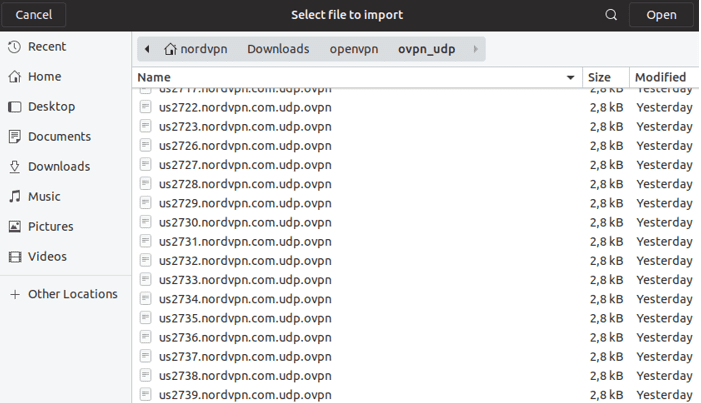Viewport: 701px width, 403px height.
Task: Open the Desktop label in the sidebar
Action: 51,106
